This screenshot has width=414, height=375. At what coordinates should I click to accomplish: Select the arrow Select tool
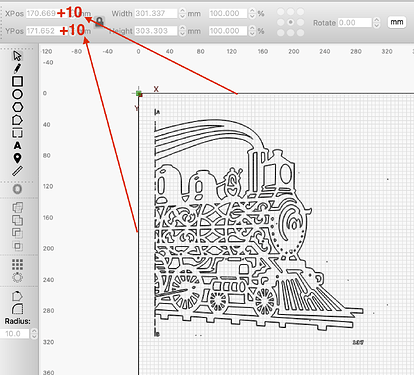17,56
